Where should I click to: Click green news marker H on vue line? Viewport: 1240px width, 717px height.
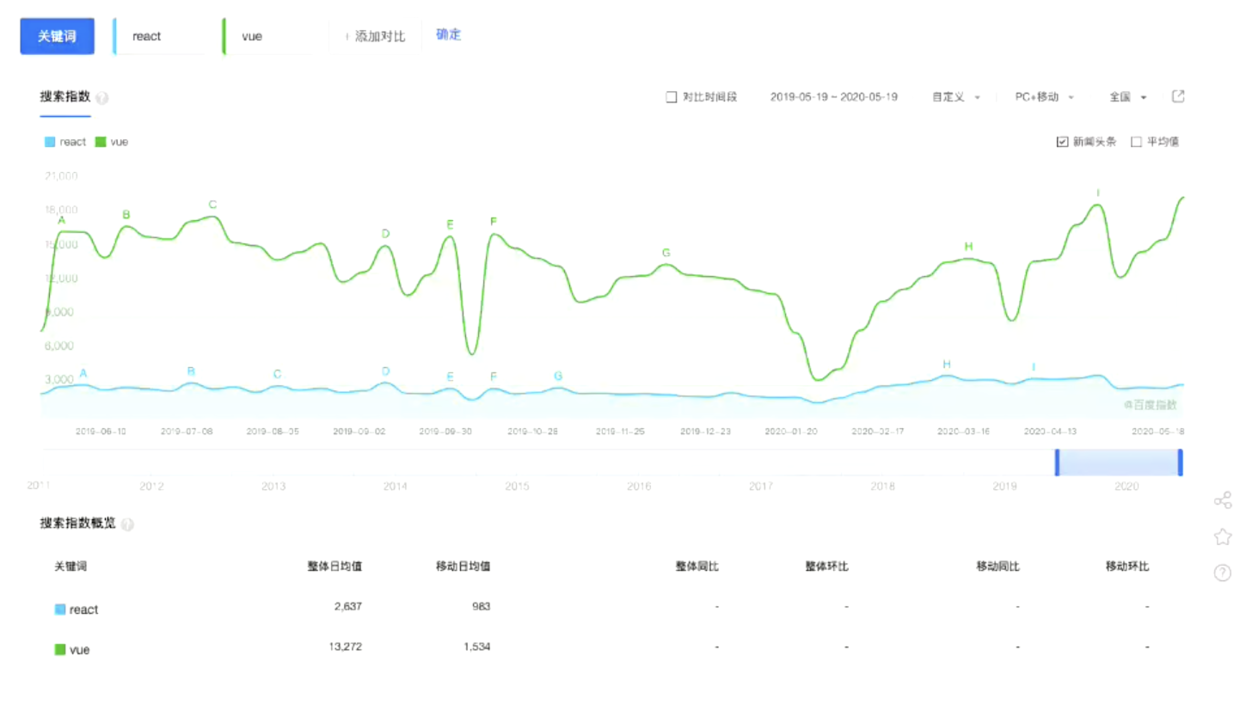point(968,247)
